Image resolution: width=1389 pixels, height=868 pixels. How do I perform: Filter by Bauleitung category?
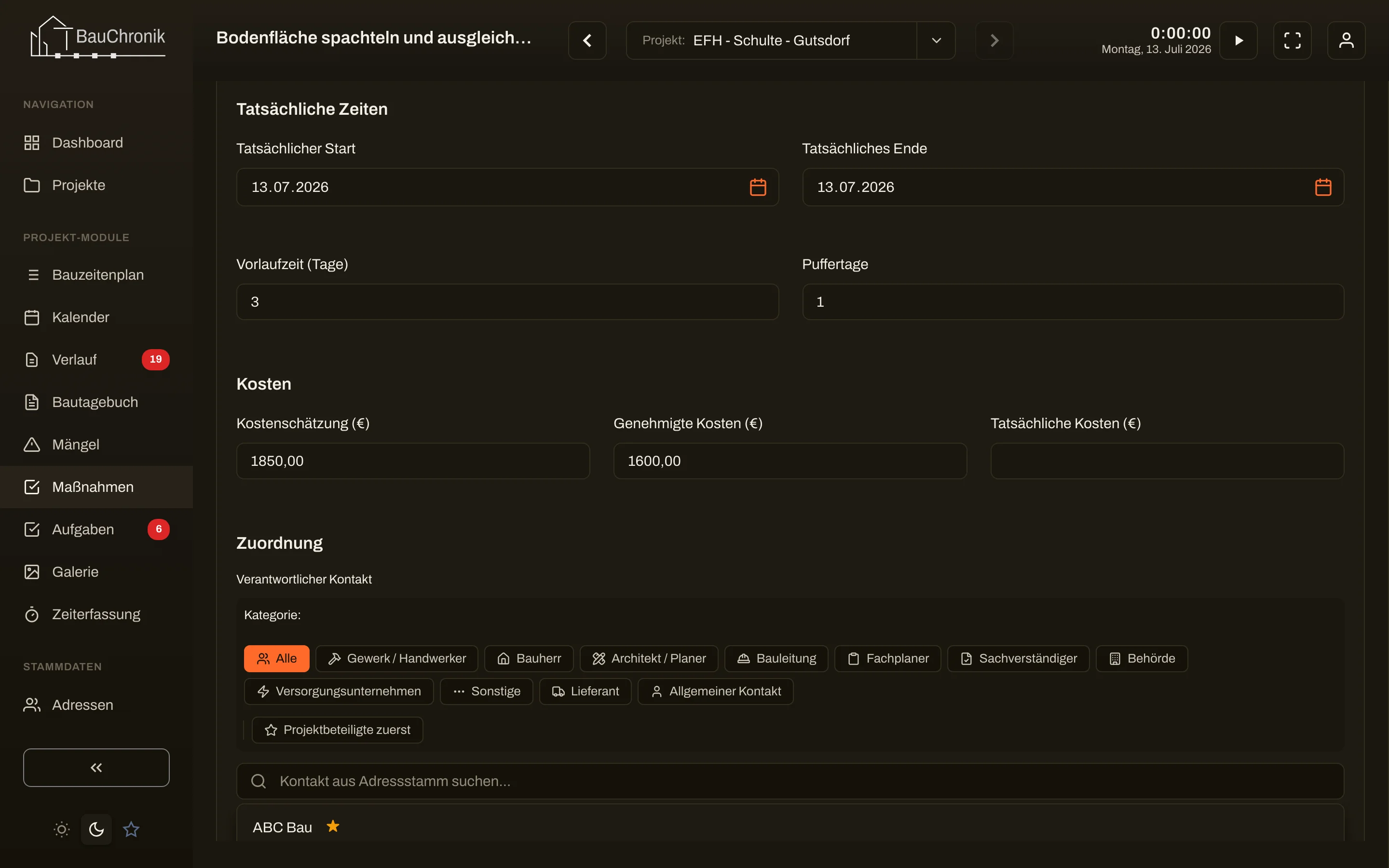coord(776,658)
